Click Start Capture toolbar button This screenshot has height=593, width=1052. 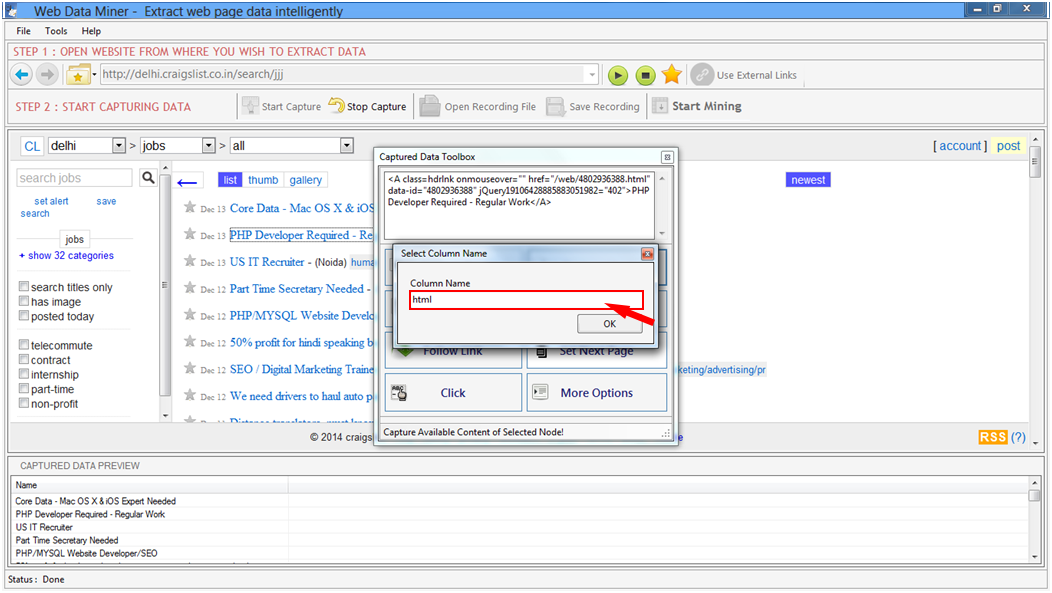[282, 106]
